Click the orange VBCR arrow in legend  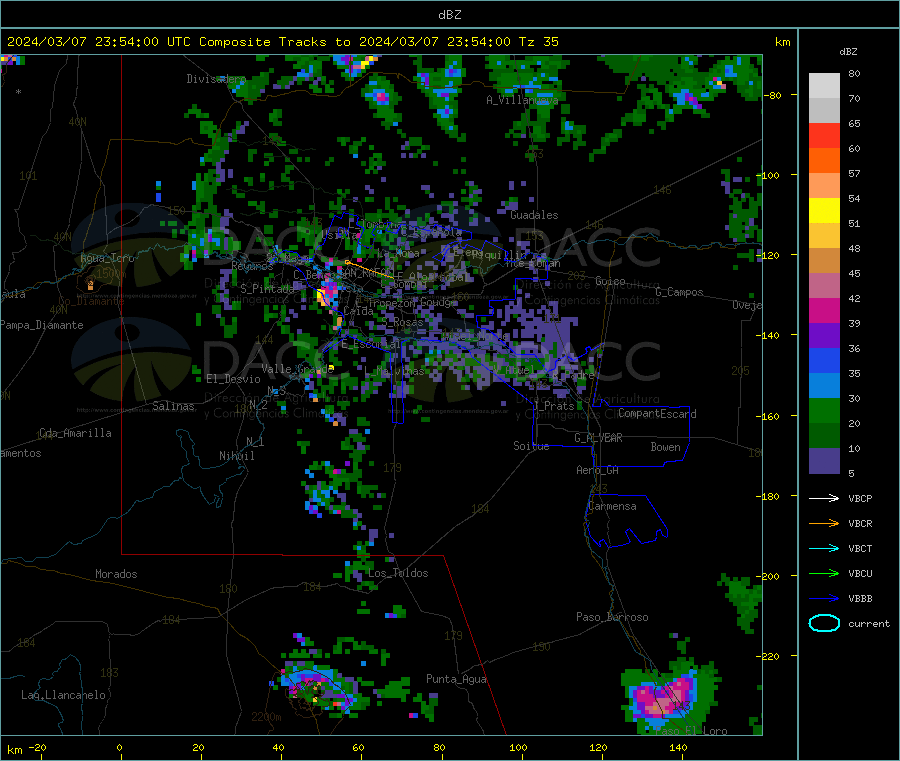coord(824,523)
